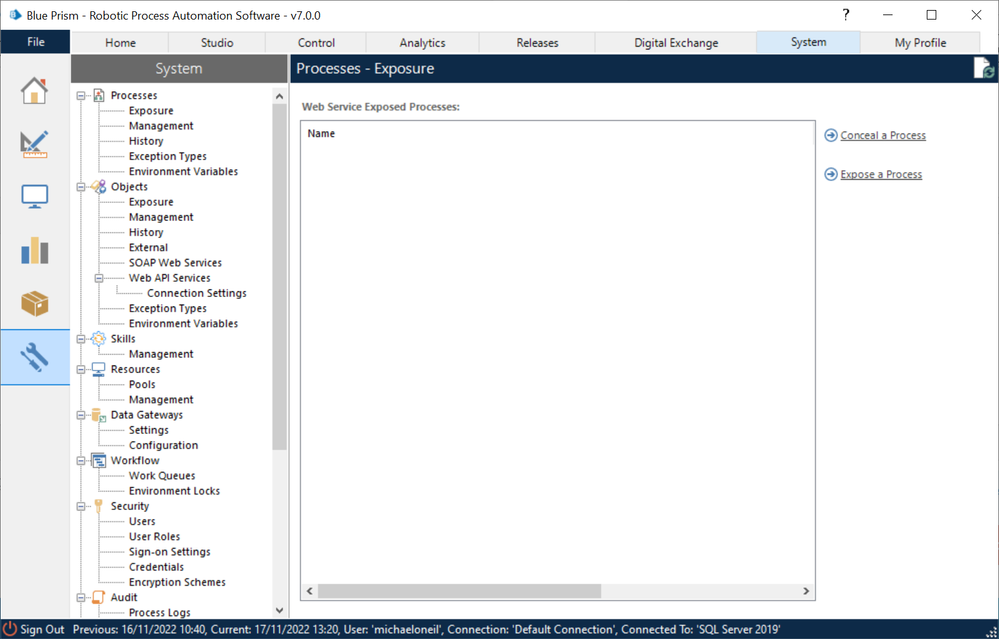Open Work Queues under Workflow
Viewport: 999px width, 639px height.
click(x=162, y=476)
